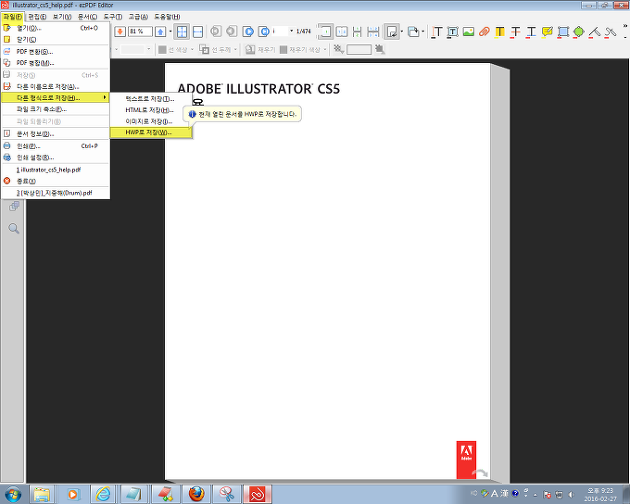Choose Save as HTML menu item
The height and width of the screenshot is (504, 630).
click(x=151, y=110)
